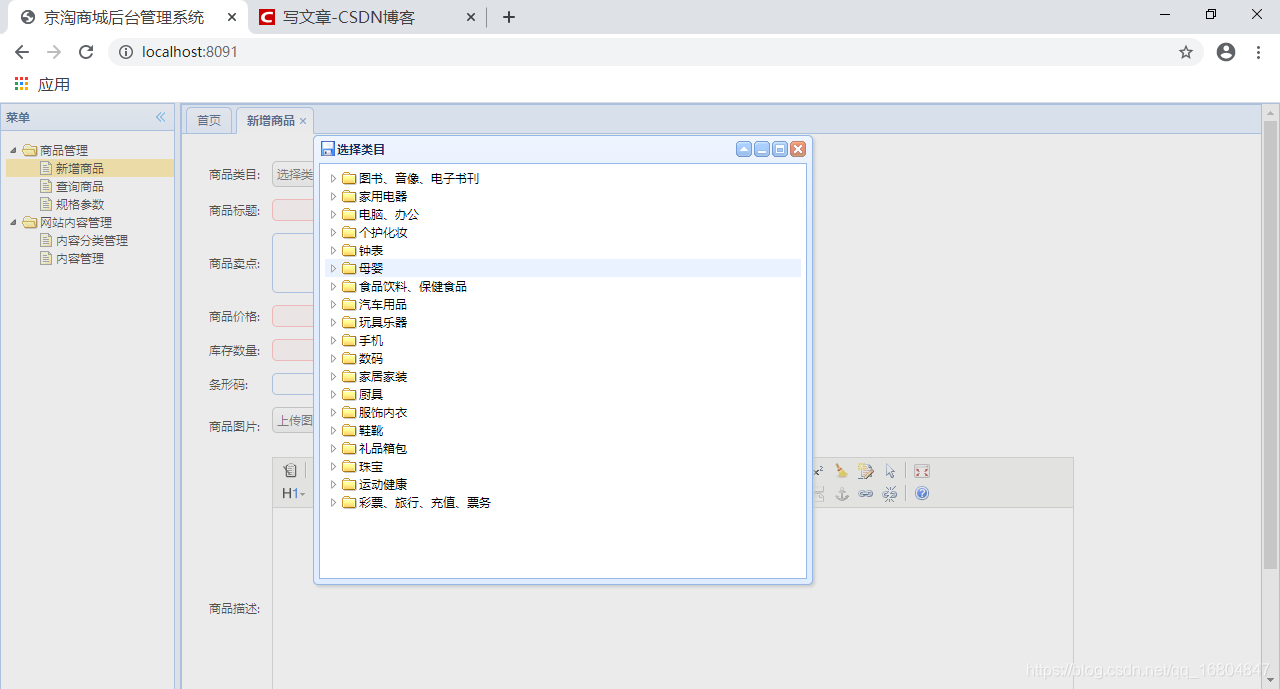This screenshot has width=1280, height=689.
Task: Close the 选择类目 dialog
Action: coord(798,149)
